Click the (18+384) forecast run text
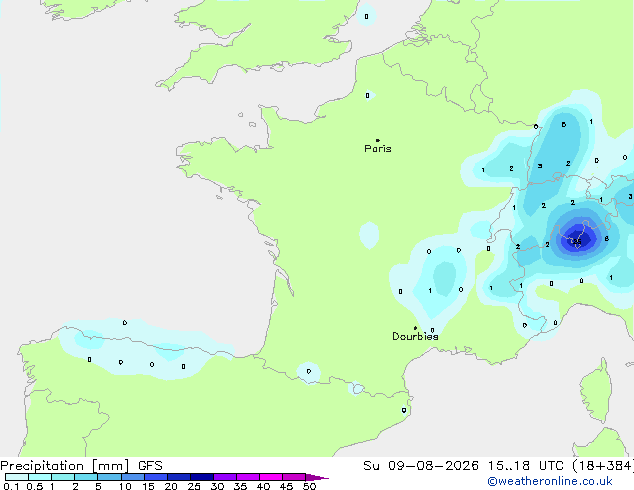 [x=603, y=466]
